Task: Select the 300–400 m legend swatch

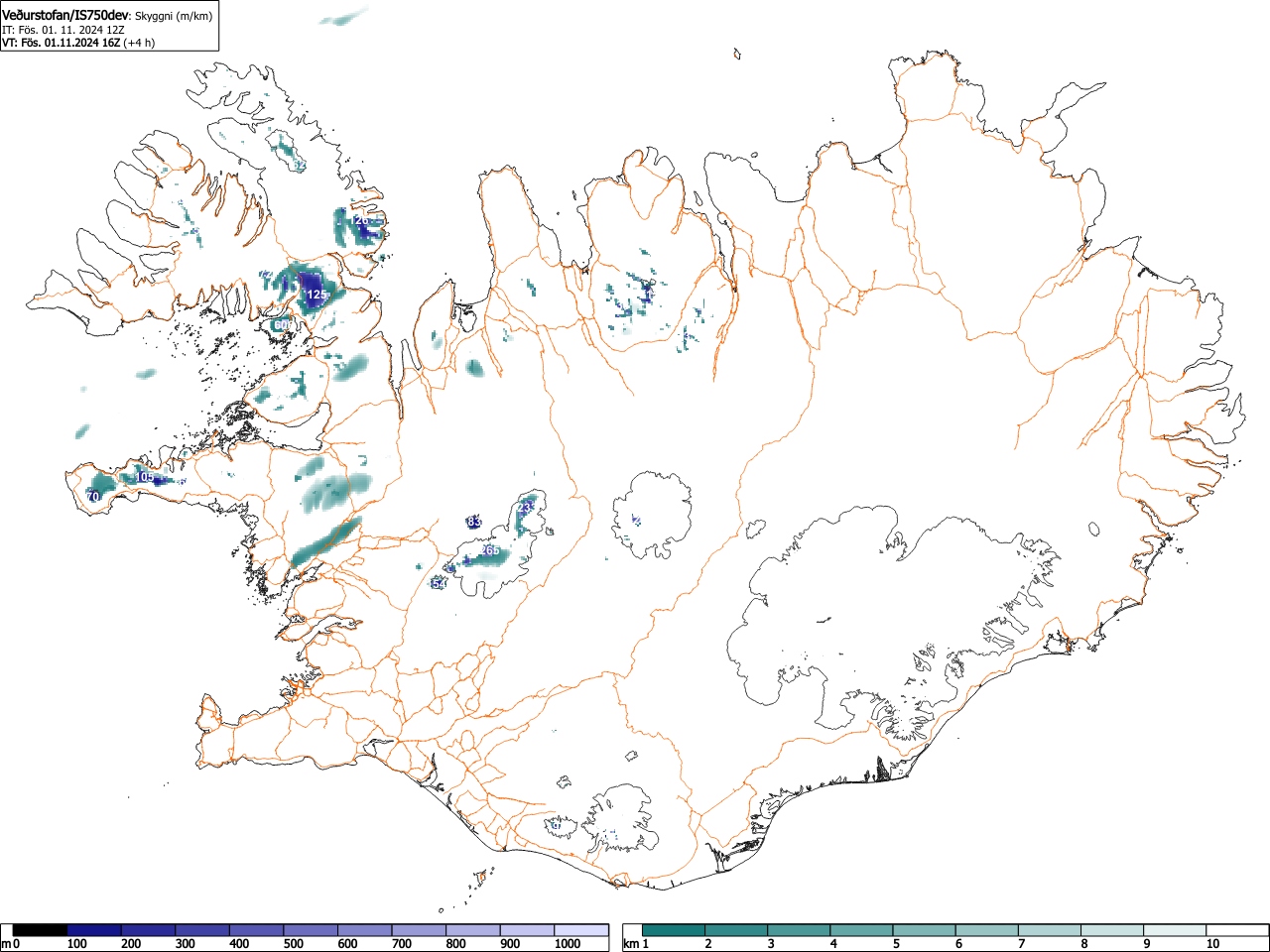Action: [x=202, y=930]
